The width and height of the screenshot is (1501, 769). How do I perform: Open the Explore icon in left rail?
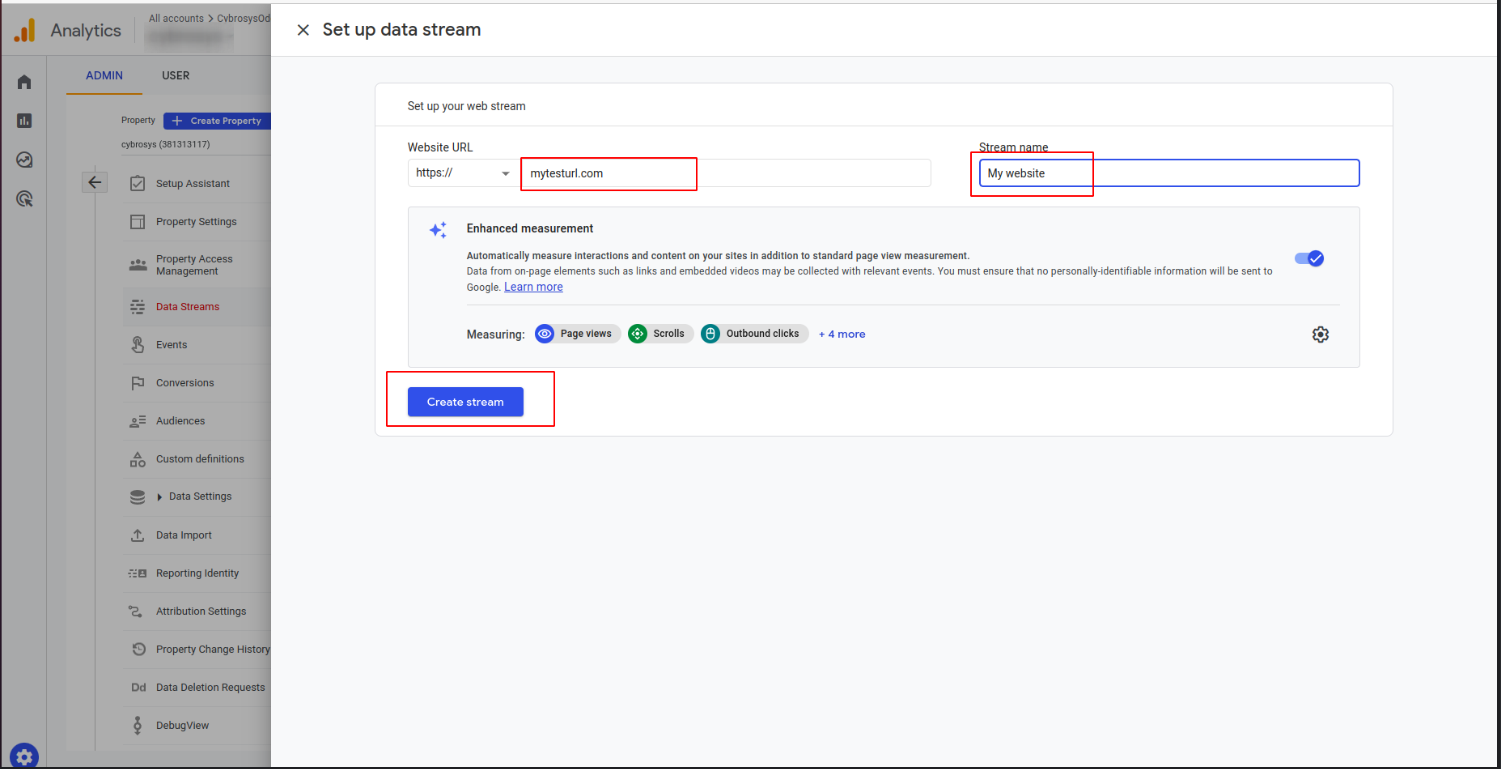(24, 160)
